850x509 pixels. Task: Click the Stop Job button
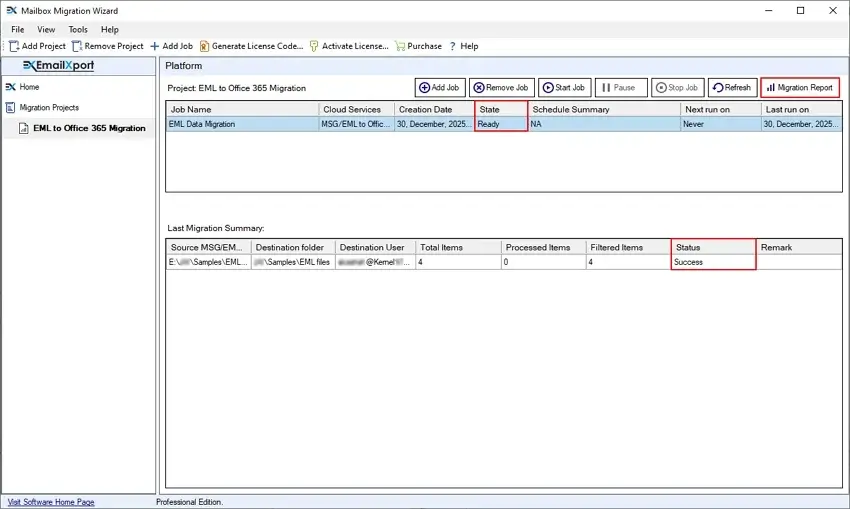(678, 87)
